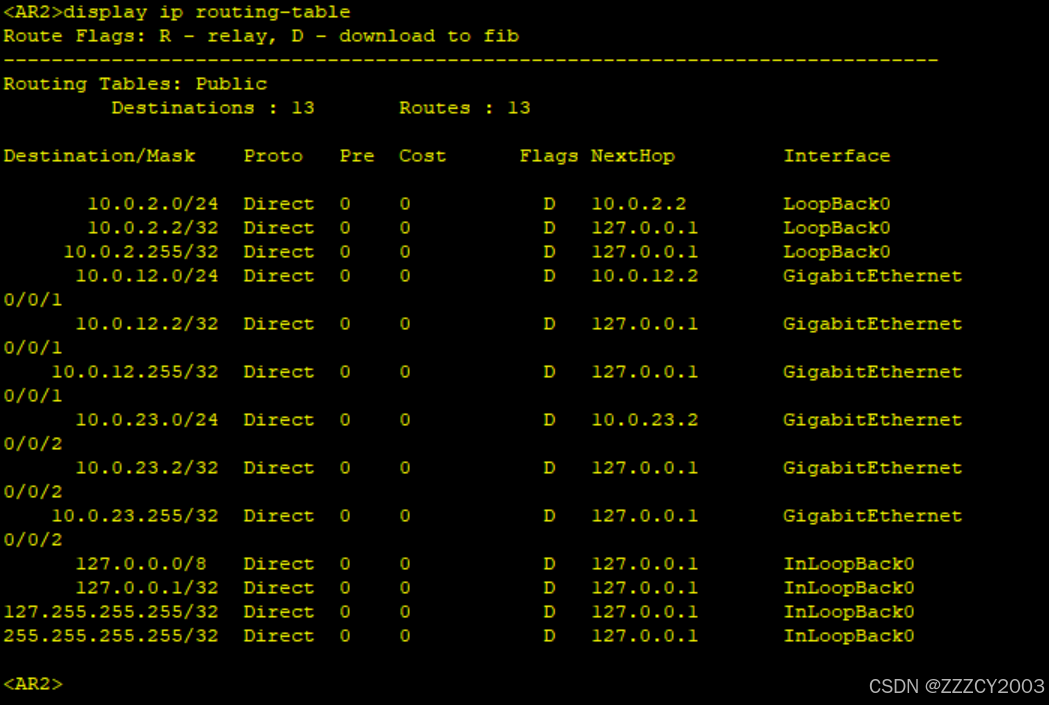The image size is (1049, 705).
Task: Select the 10.0.2.0/24 destination entry
Action: (152, 204)
